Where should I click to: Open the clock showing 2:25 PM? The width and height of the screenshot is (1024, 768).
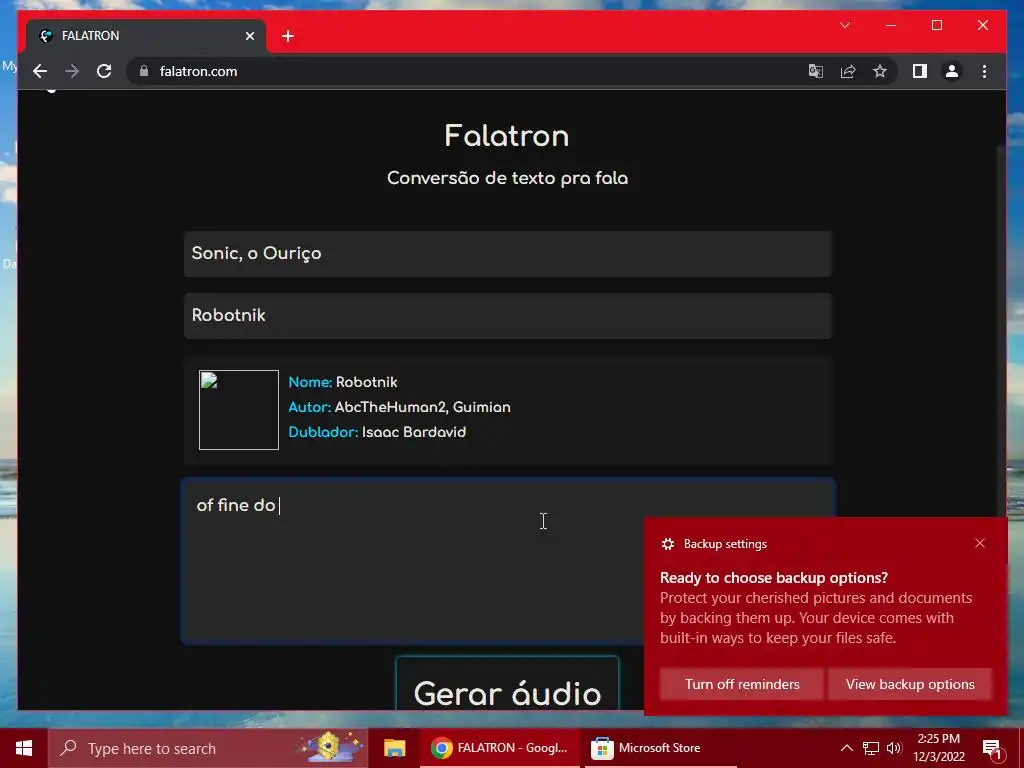point(938,748)
